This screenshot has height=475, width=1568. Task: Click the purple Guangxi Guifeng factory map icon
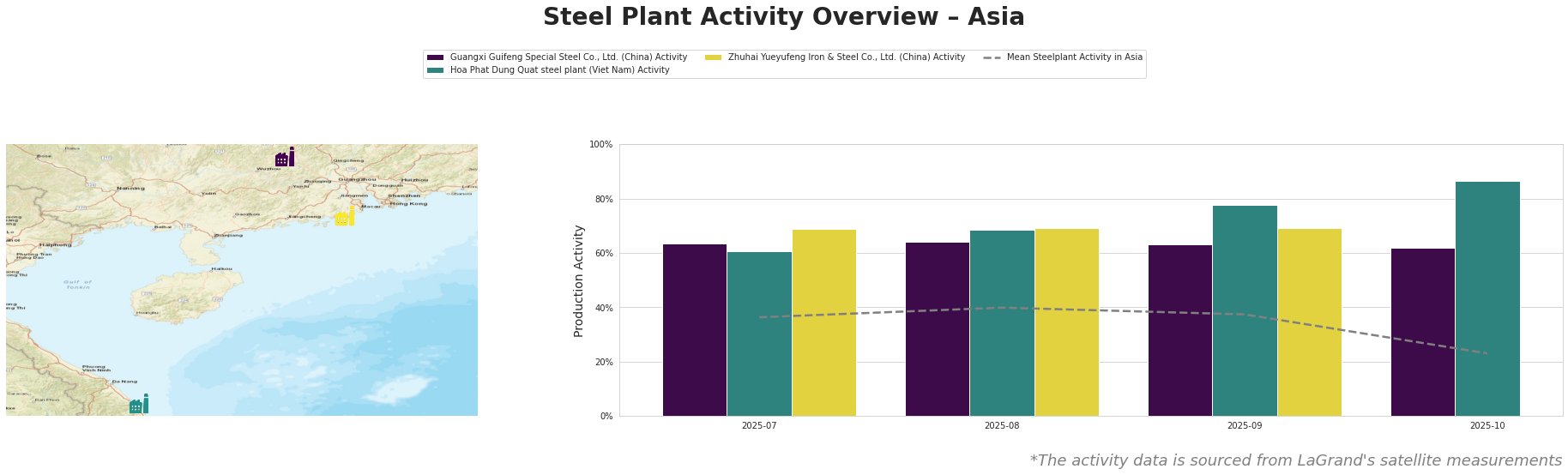pyautogui.click(x=285, y=158)
